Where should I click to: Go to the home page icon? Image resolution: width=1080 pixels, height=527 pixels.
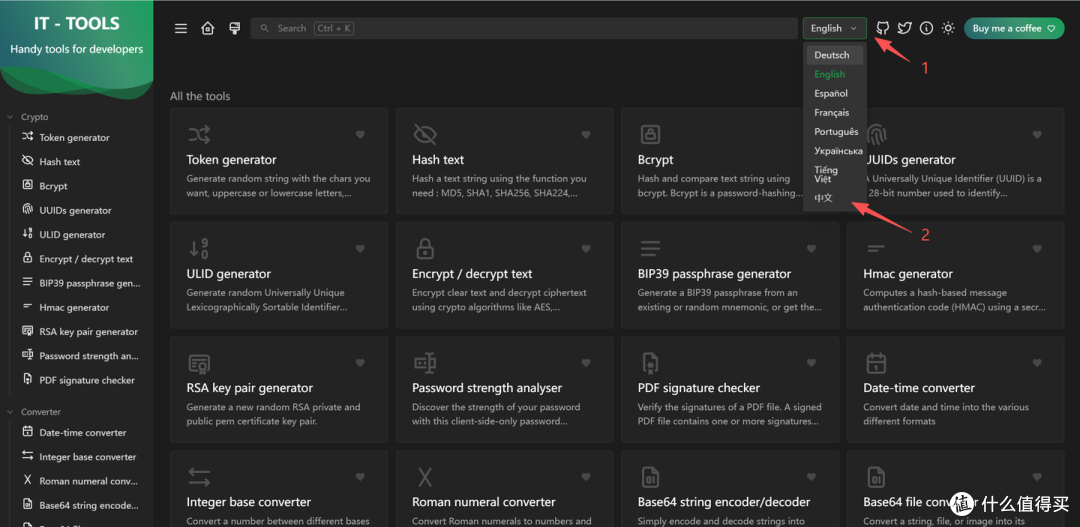(x=207, y=28)
